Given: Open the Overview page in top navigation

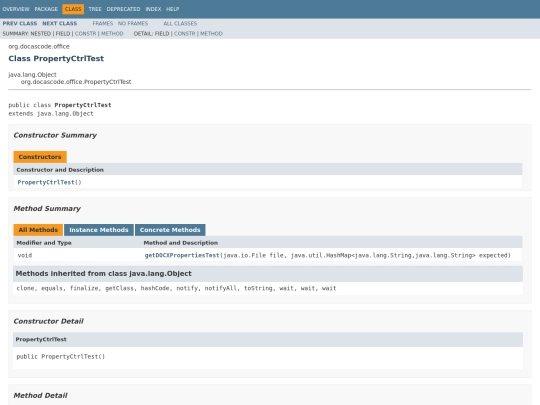Looking at the screenshot, I should (x=16, y=9).
